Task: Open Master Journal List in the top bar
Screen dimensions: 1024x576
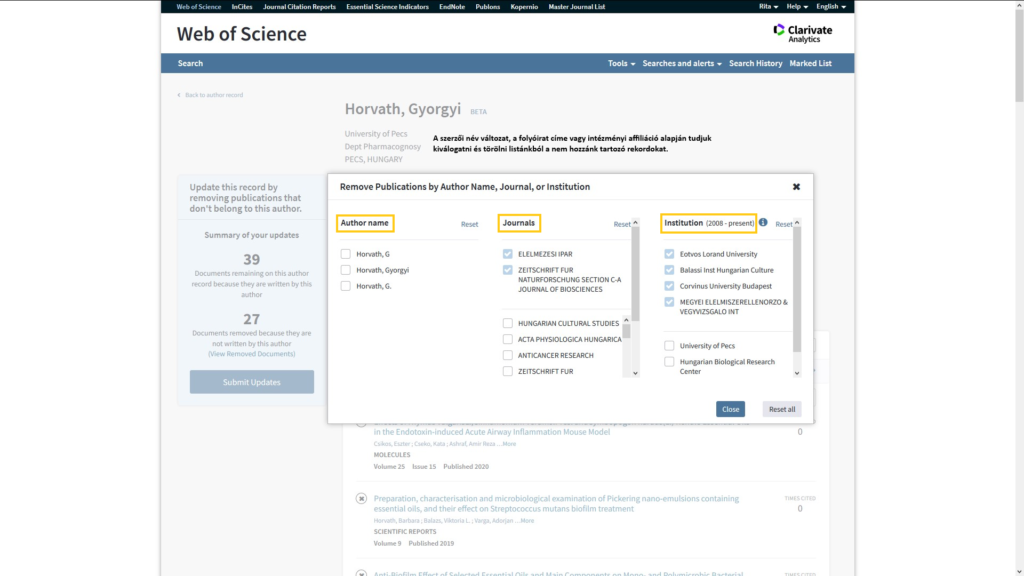Action: point(577,7)
